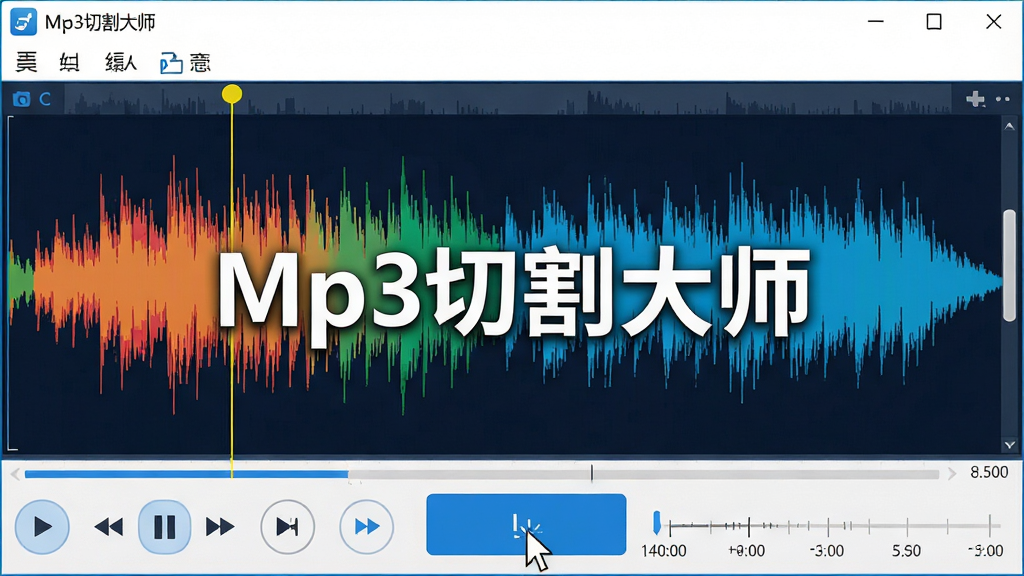Click the plus icon above the waveform

tap(976, 99)
